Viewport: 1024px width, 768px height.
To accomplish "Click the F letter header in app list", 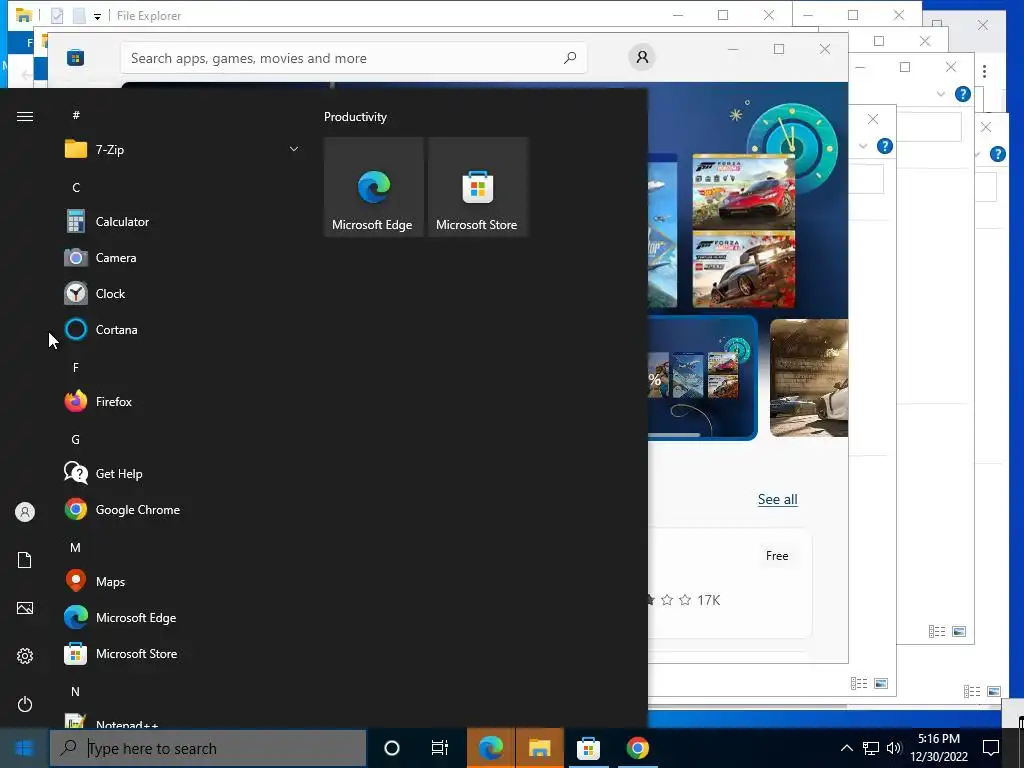I will (76, 368).
